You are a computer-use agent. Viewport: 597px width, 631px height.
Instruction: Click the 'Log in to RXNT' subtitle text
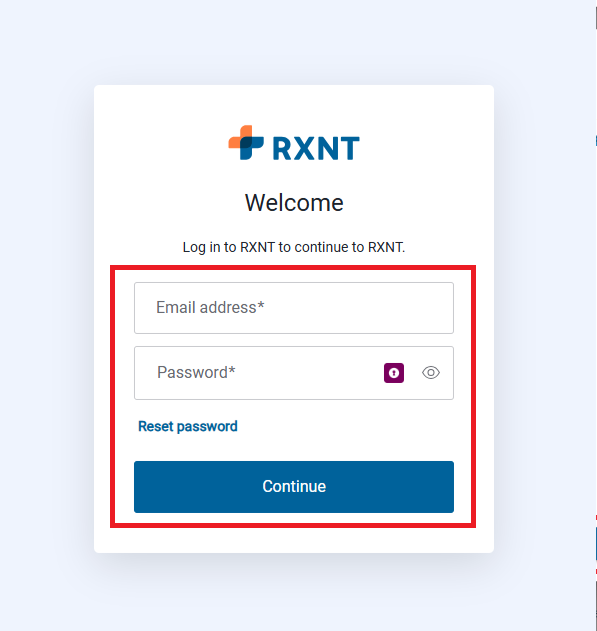click(x=294, y=247)
